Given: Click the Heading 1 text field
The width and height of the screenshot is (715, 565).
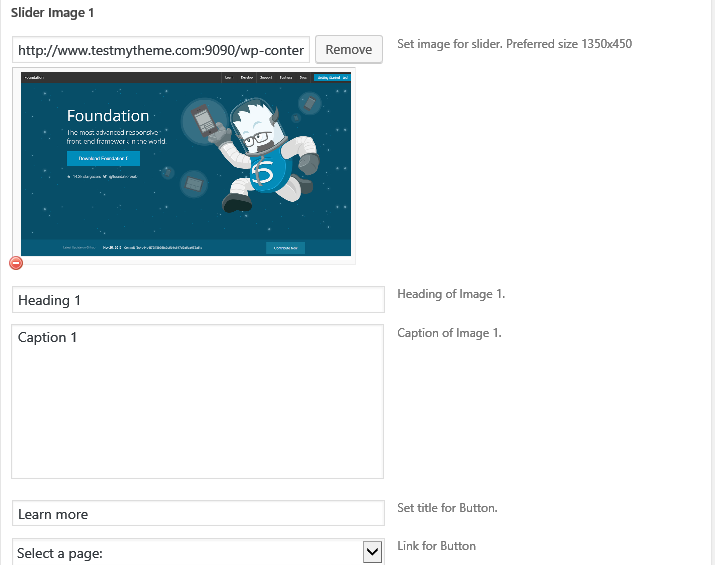Looking at the screenshot, I should (x=198, y=300).
